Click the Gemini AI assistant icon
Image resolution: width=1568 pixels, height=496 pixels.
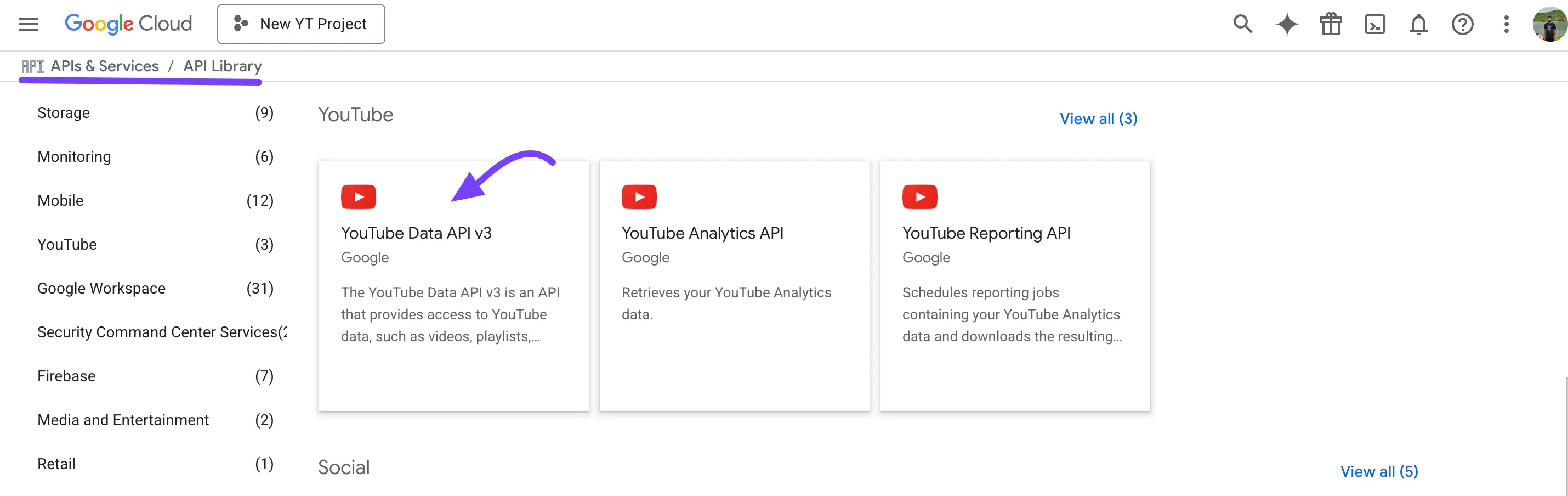1286,24
